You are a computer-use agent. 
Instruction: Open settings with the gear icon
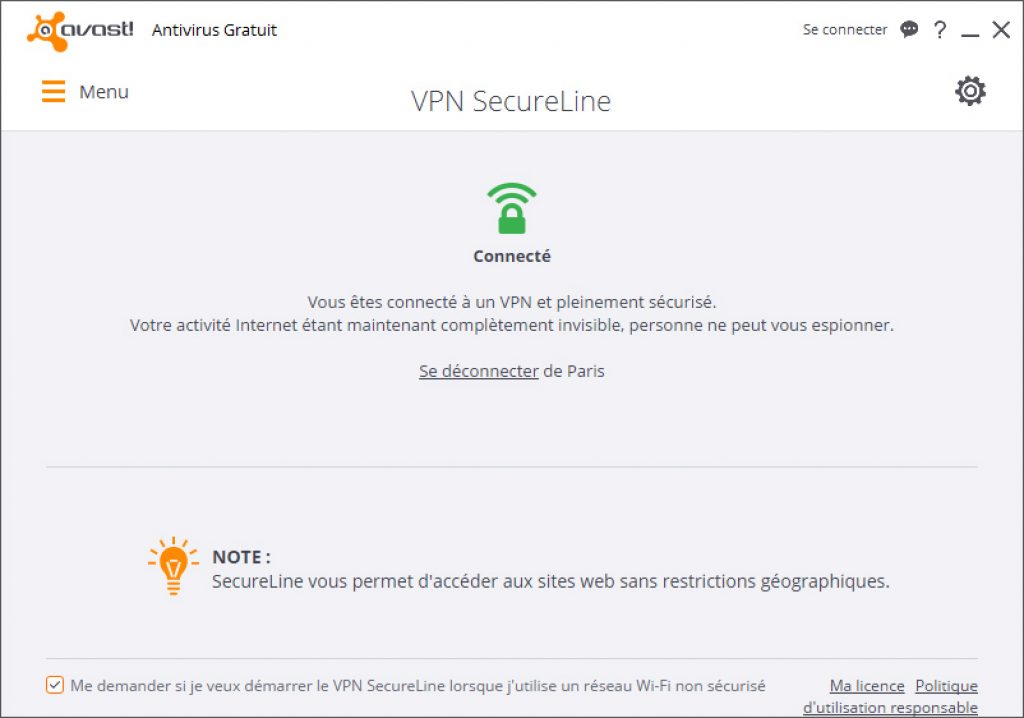coord(970,91)
